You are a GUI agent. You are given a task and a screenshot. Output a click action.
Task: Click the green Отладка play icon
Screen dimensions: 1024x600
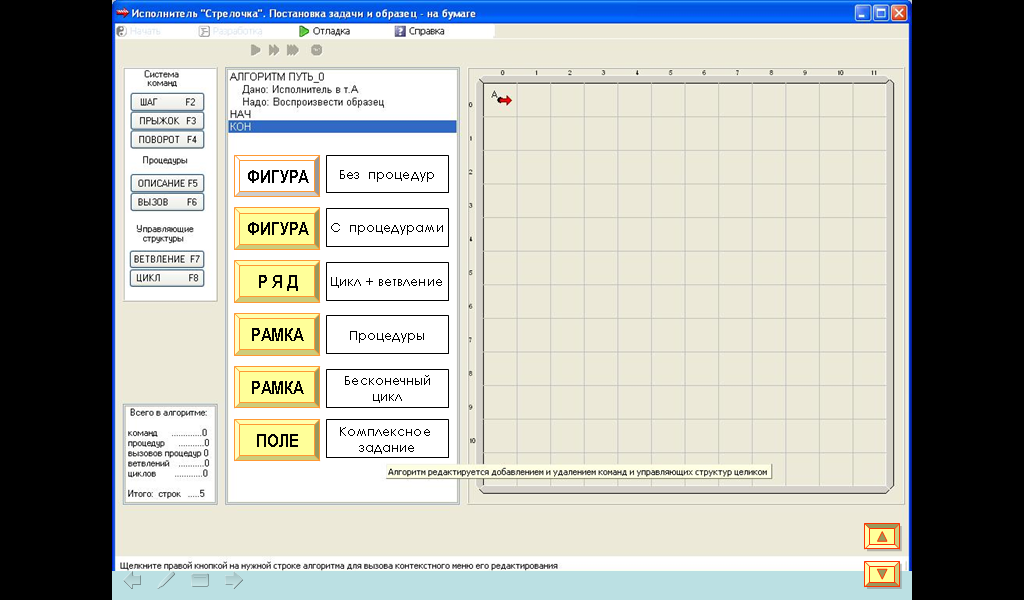coord(304,31)
